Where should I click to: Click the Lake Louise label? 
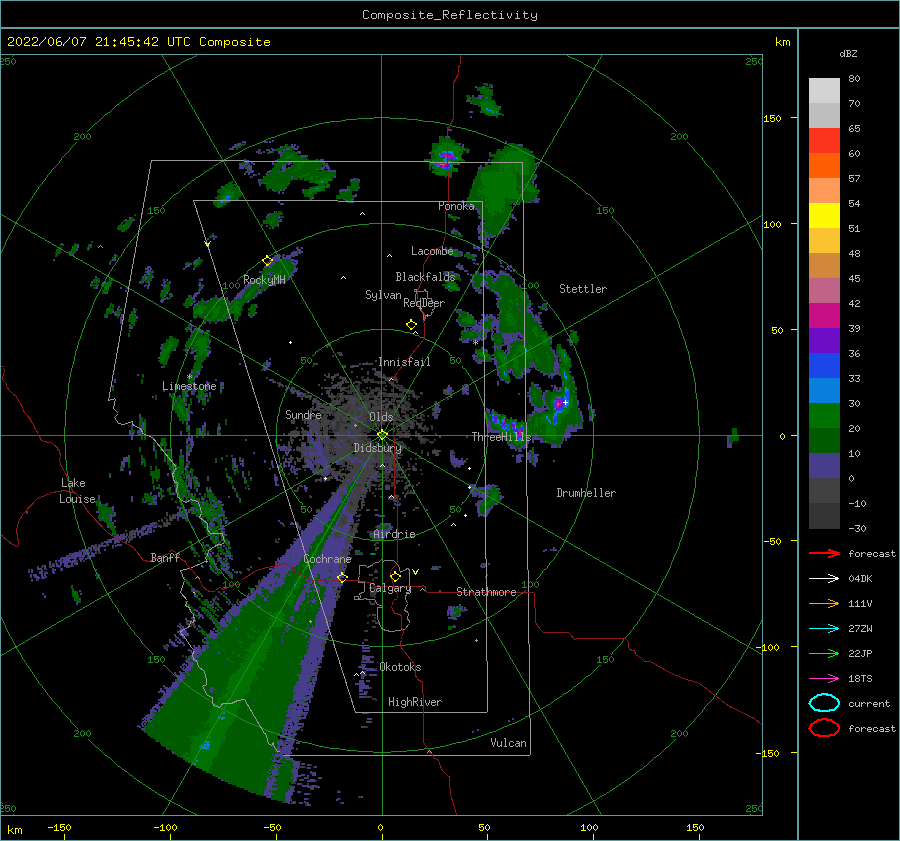click(77, 491)
